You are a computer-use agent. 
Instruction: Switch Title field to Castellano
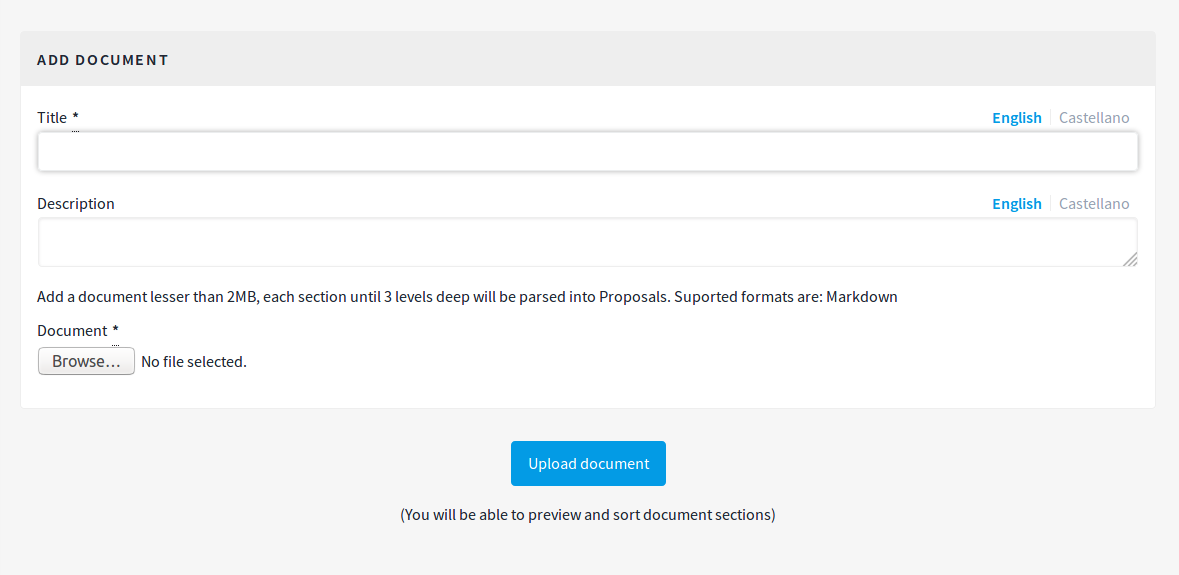point(1094,118)
